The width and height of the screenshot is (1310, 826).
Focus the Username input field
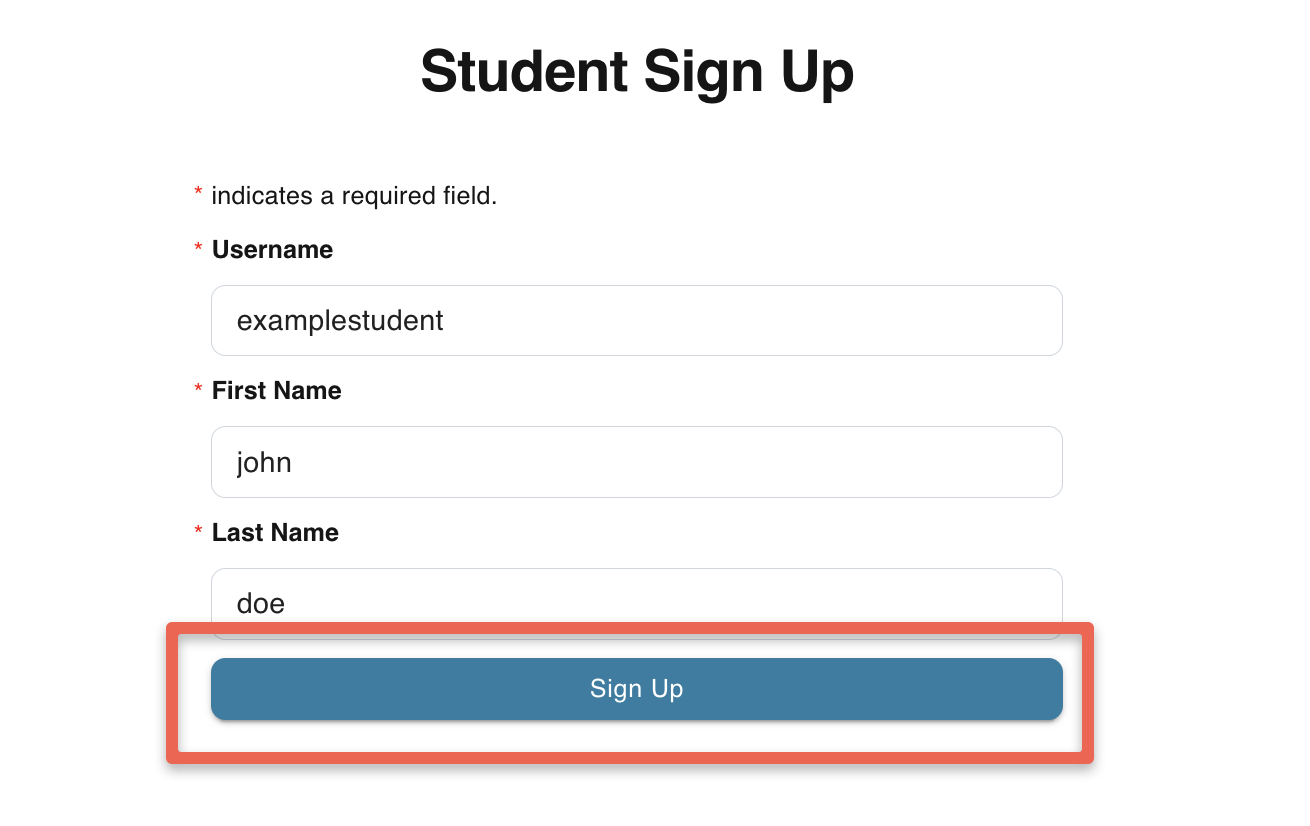point(636,320)
